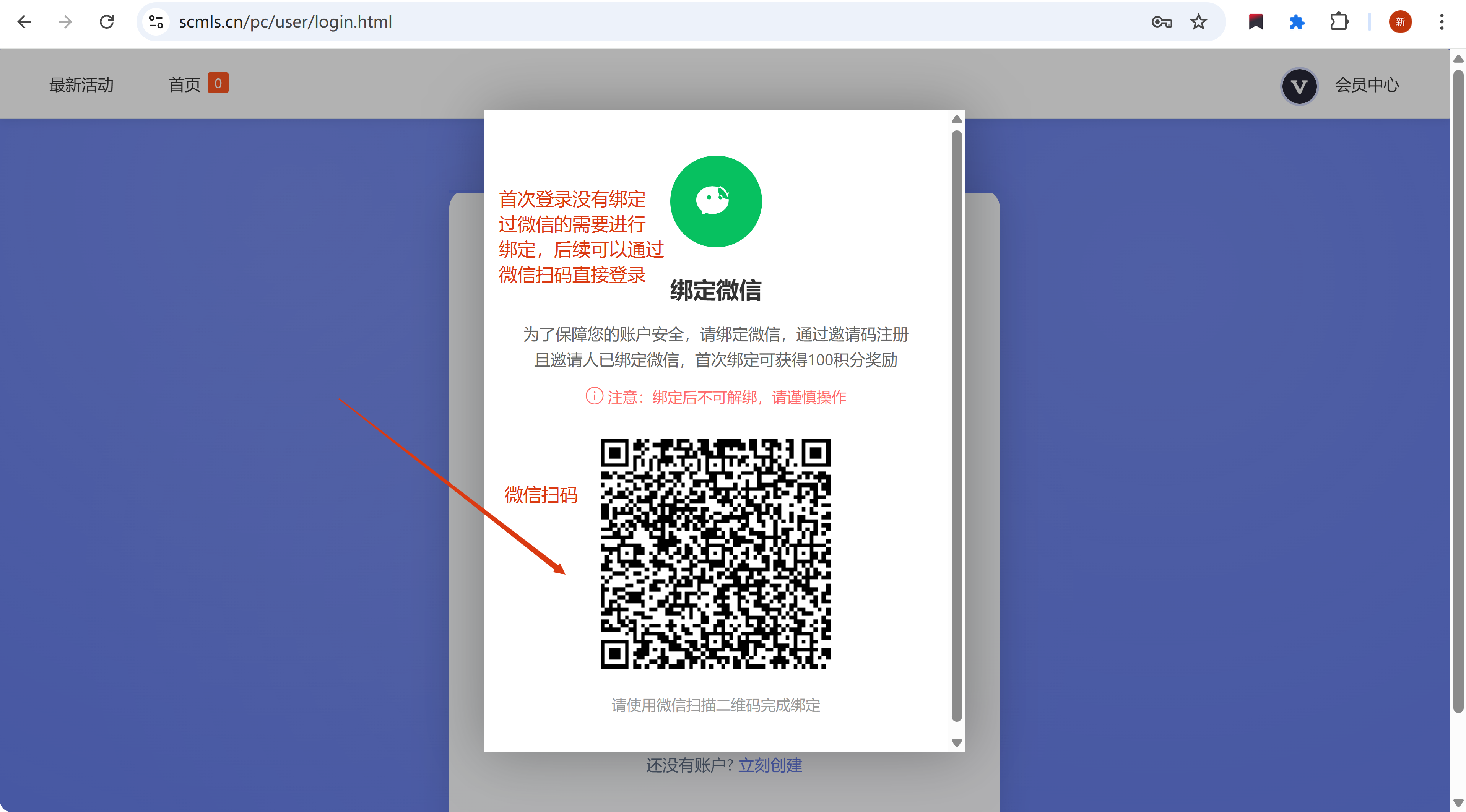
Task: Click the green WeChat logo icon
Action: 715,201
